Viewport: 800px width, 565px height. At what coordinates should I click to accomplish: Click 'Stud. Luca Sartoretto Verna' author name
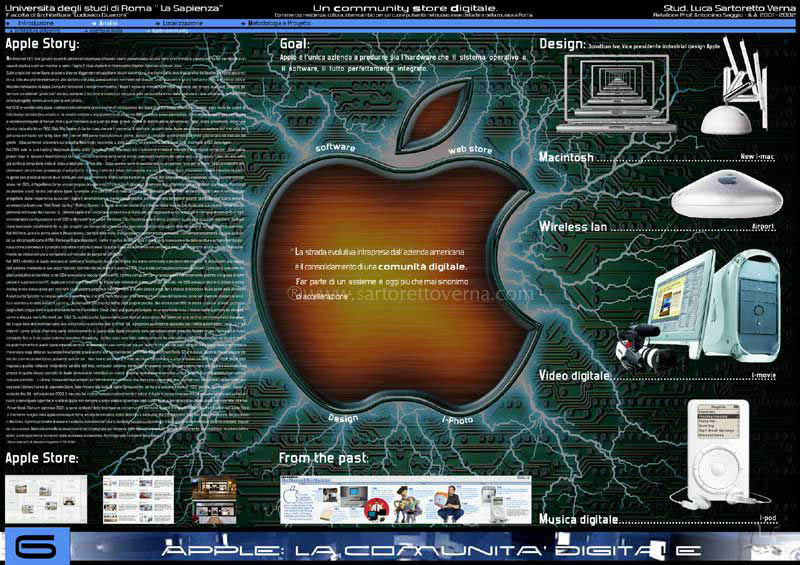tap(729, 8)
